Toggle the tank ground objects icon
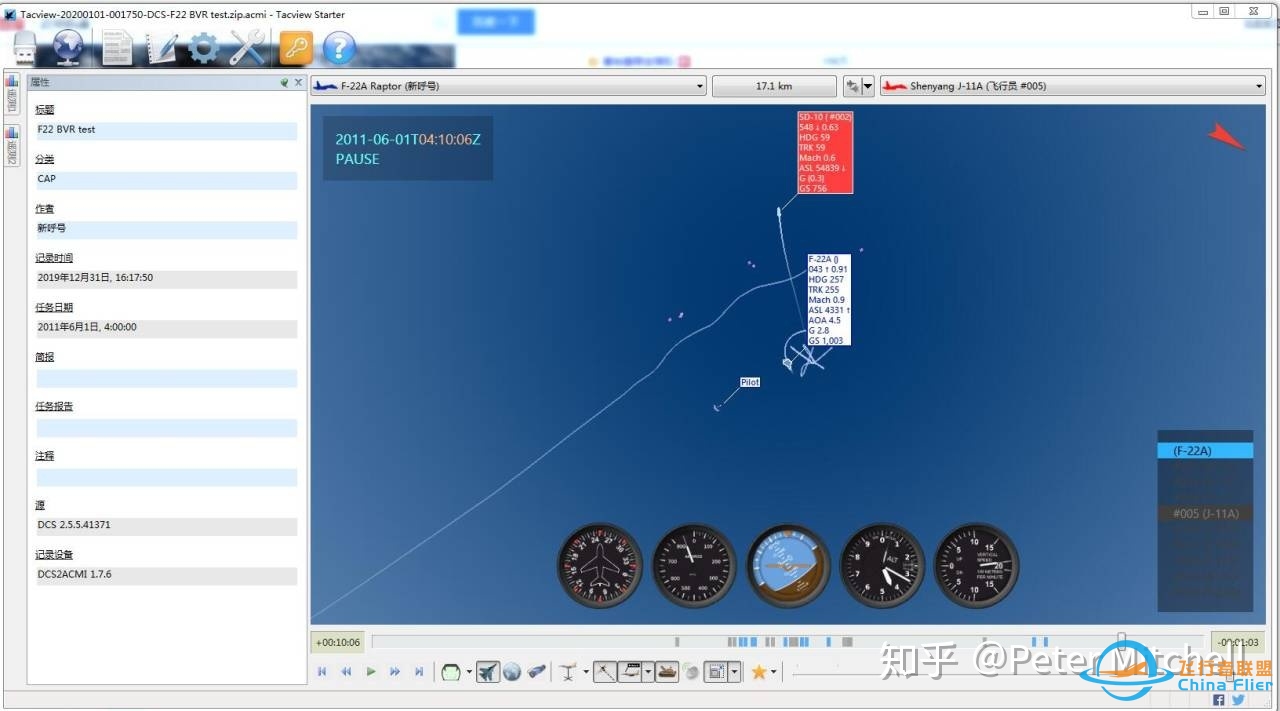Image resolution: width=1280 pixels, height=711 pixels. pyautogui.click(x=666, y=672)
